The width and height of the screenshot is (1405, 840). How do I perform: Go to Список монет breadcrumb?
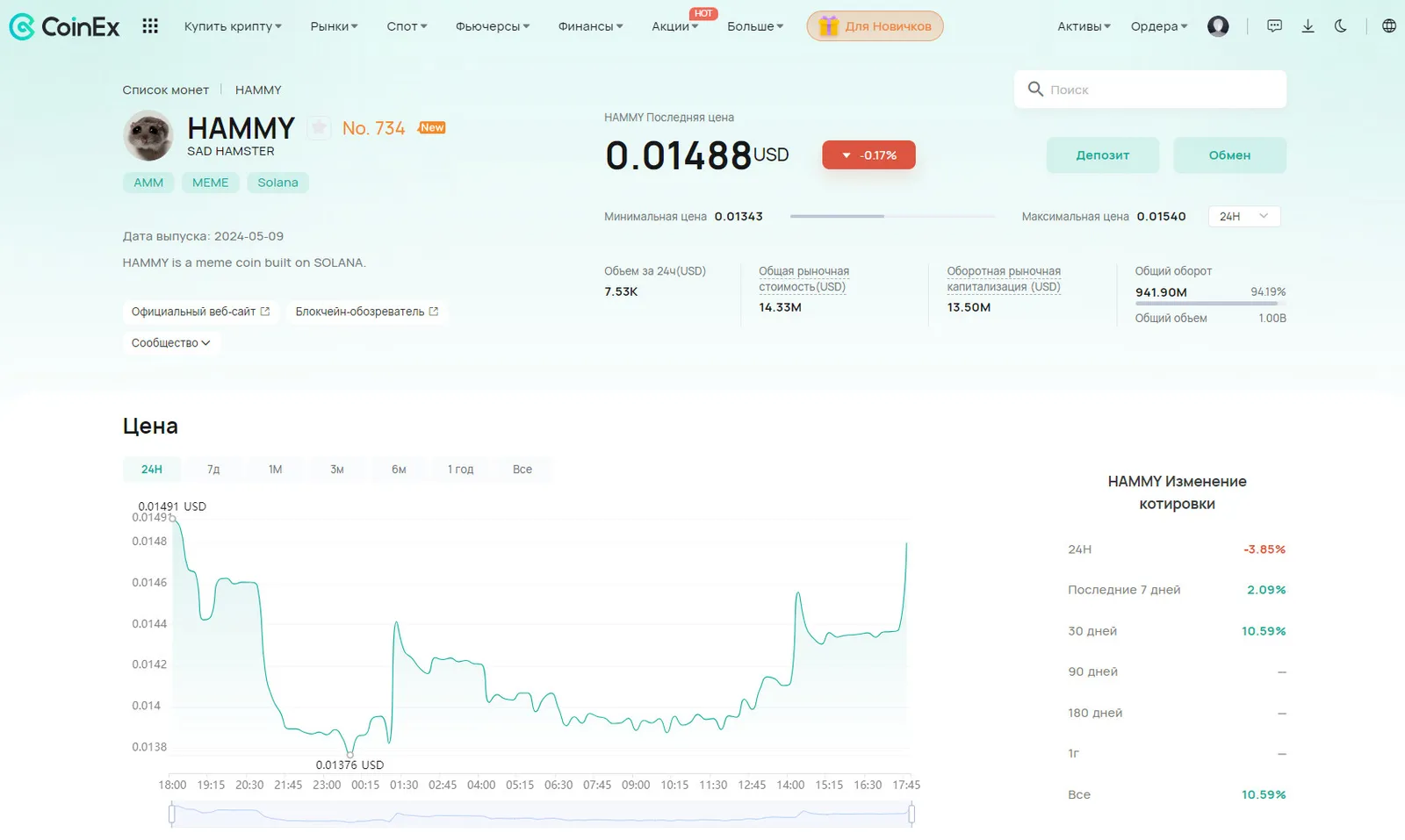click(x=166, y=90)
